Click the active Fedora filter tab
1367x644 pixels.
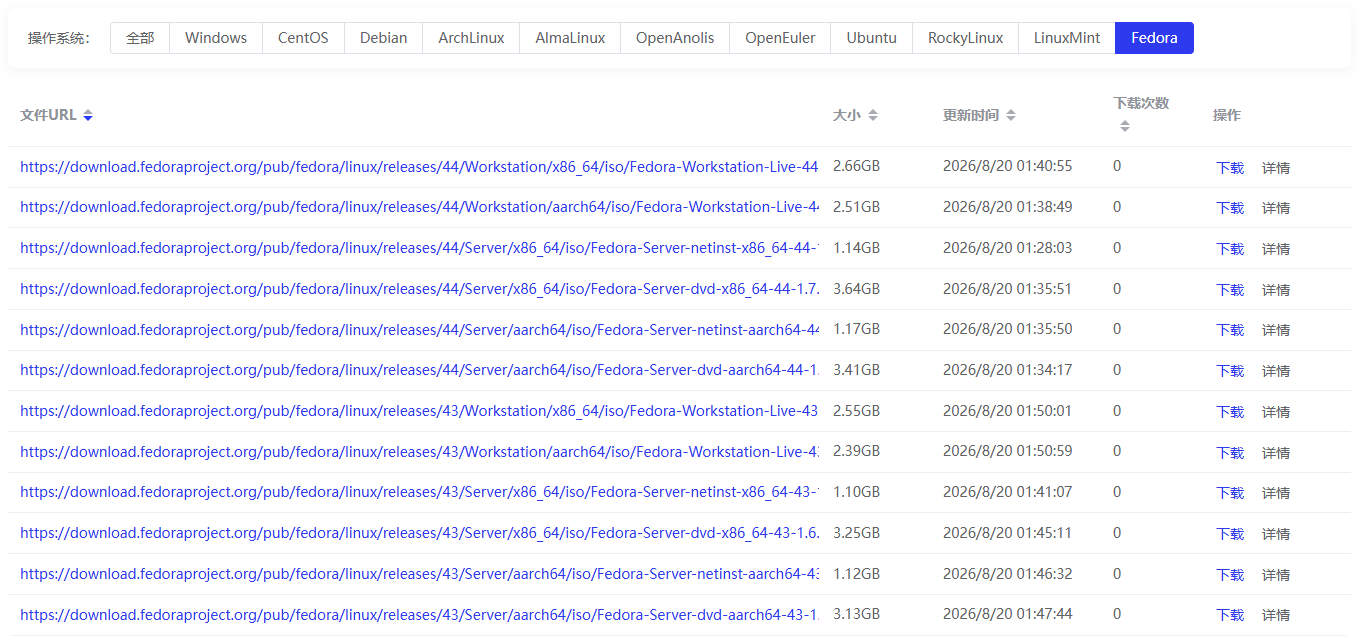click(x=1154, y=38)
